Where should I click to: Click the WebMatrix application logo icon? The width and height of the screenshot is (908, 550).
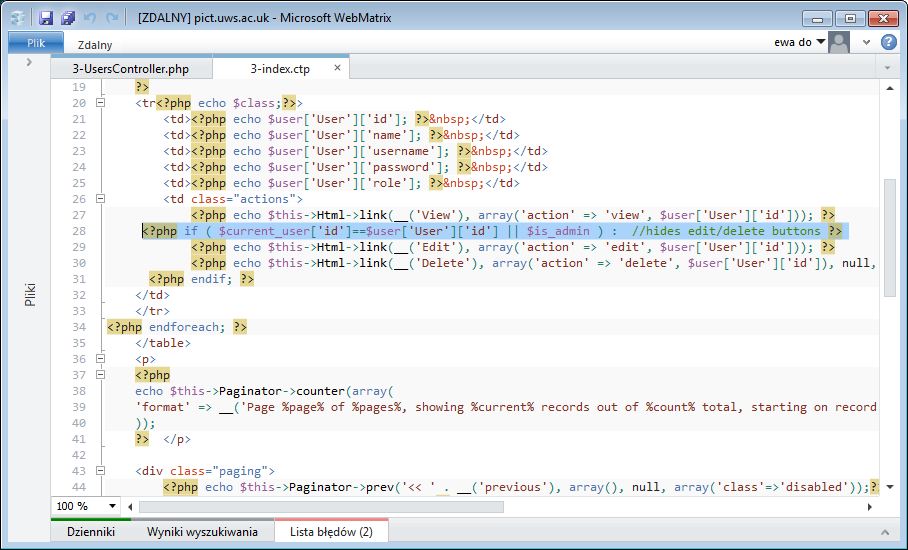[18, 18]
